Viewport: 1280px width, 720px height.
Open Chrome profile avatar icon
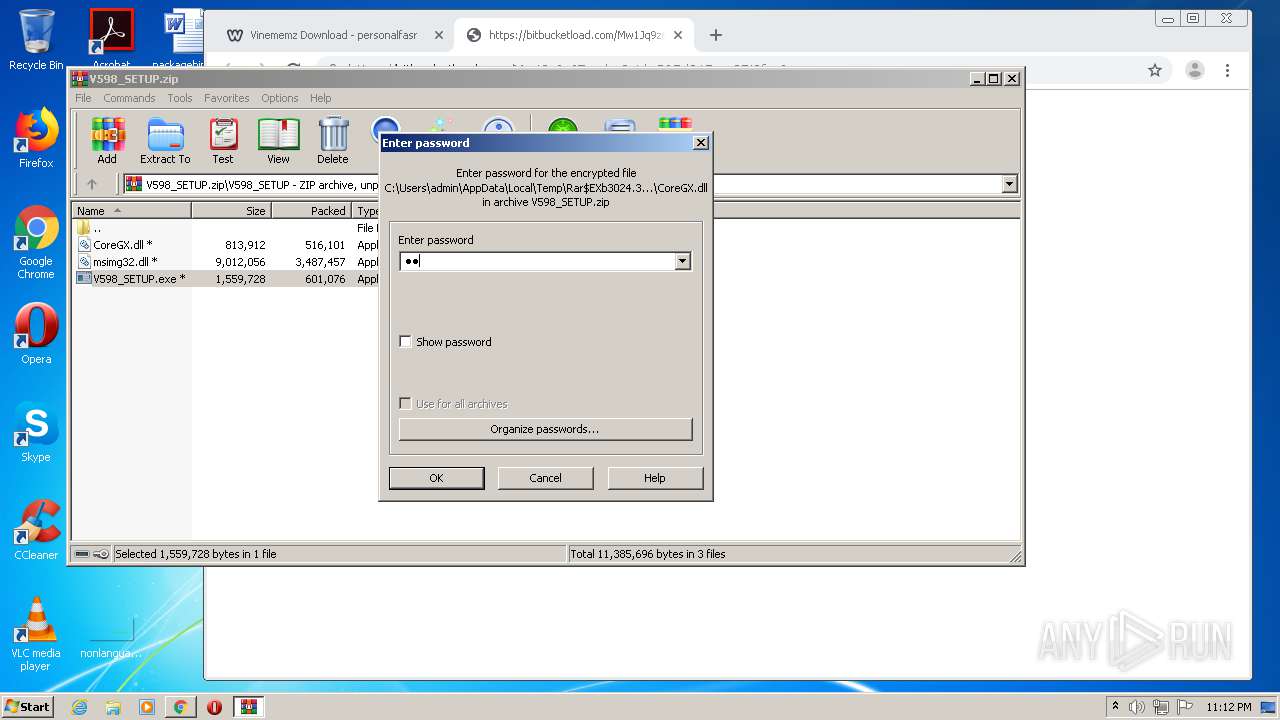tap(1194, 70)
